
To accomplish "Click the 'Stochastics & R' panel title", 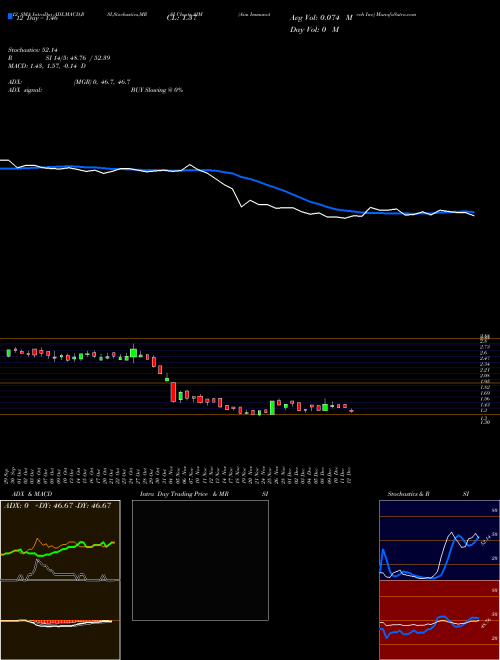I will click(408, 494).
